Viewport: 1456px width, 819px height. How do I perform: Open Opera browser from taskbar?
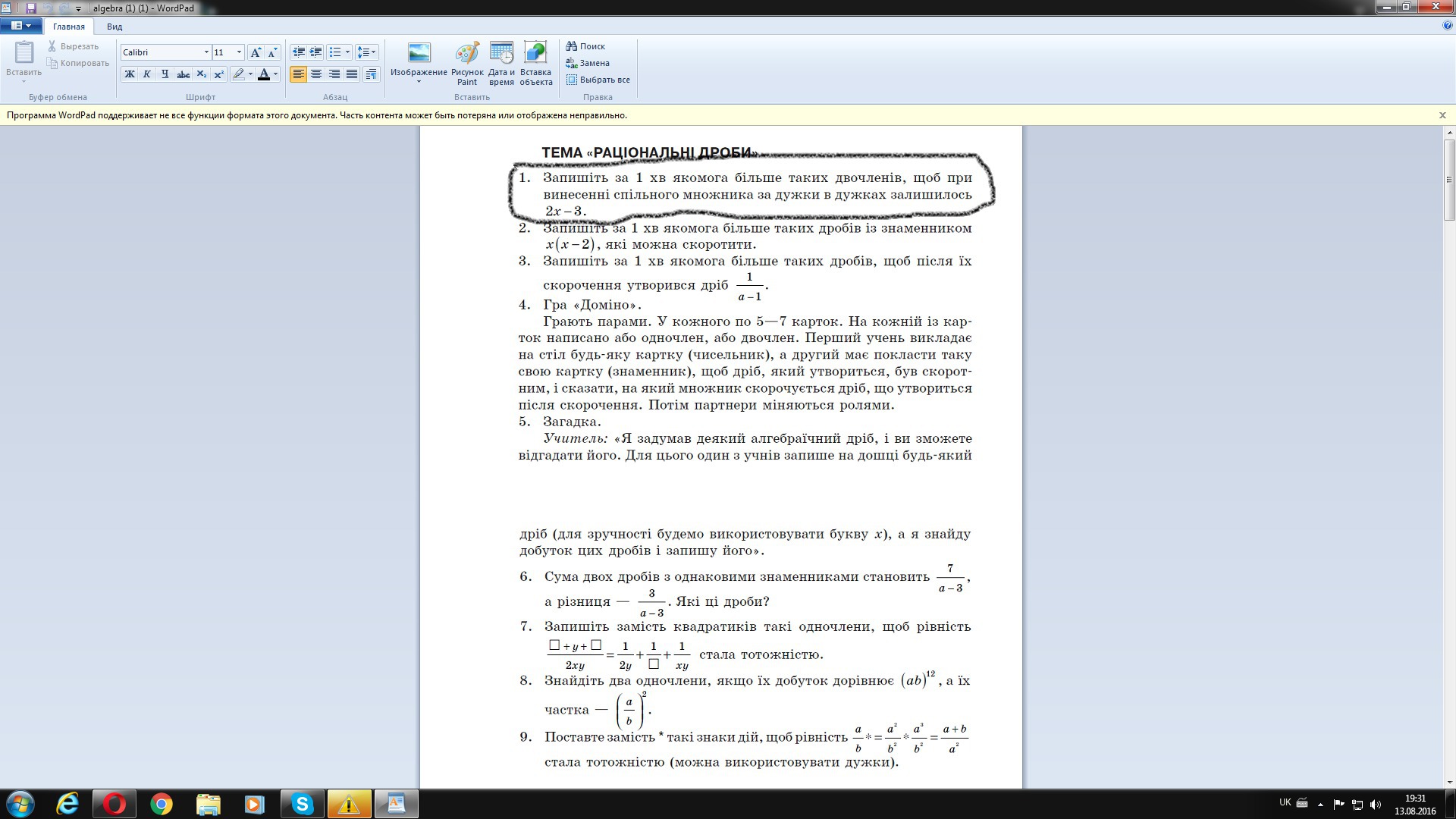coord(115,804)
